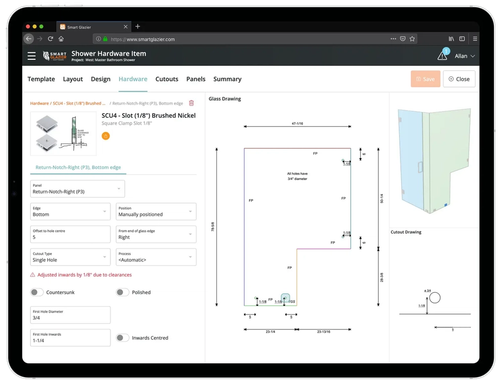Open the browser home page icon
The width and height of the screenshot is (500, 380).
point(61,39)
